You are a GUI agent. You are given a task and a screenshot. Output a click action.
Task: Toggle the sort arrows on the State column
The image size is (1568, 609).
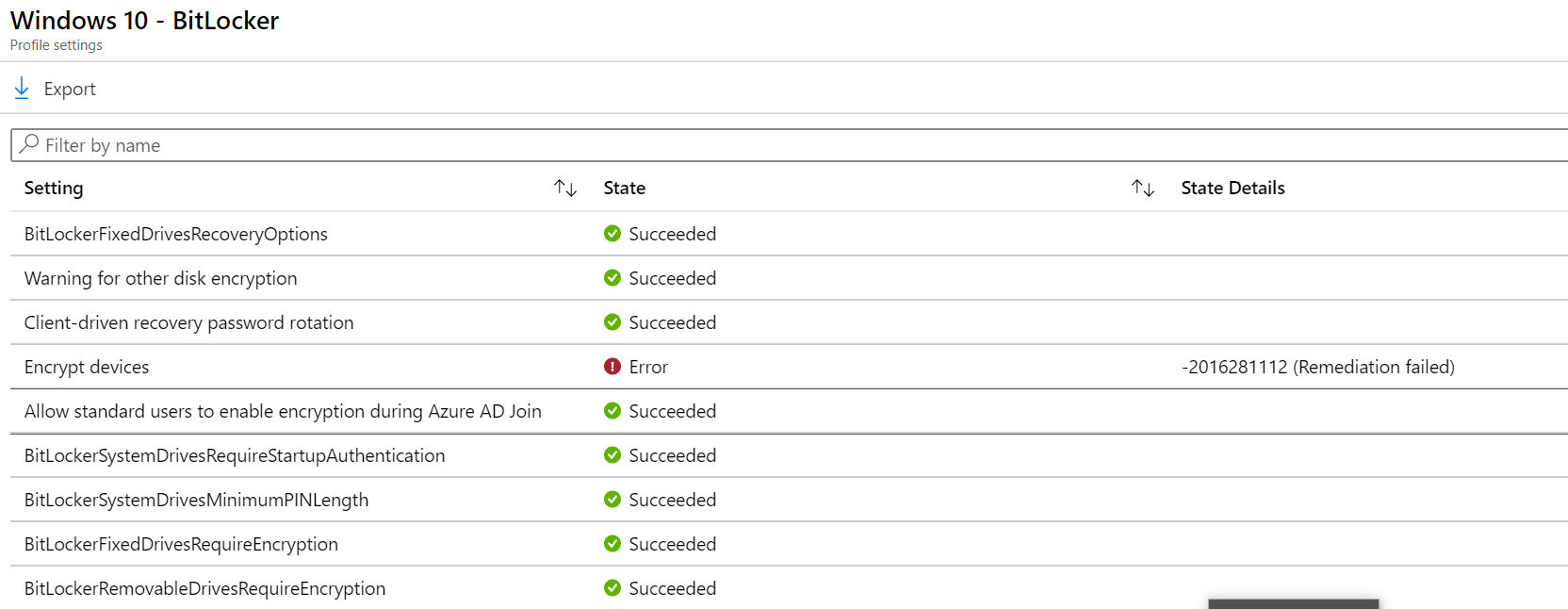pos(1143,188)
